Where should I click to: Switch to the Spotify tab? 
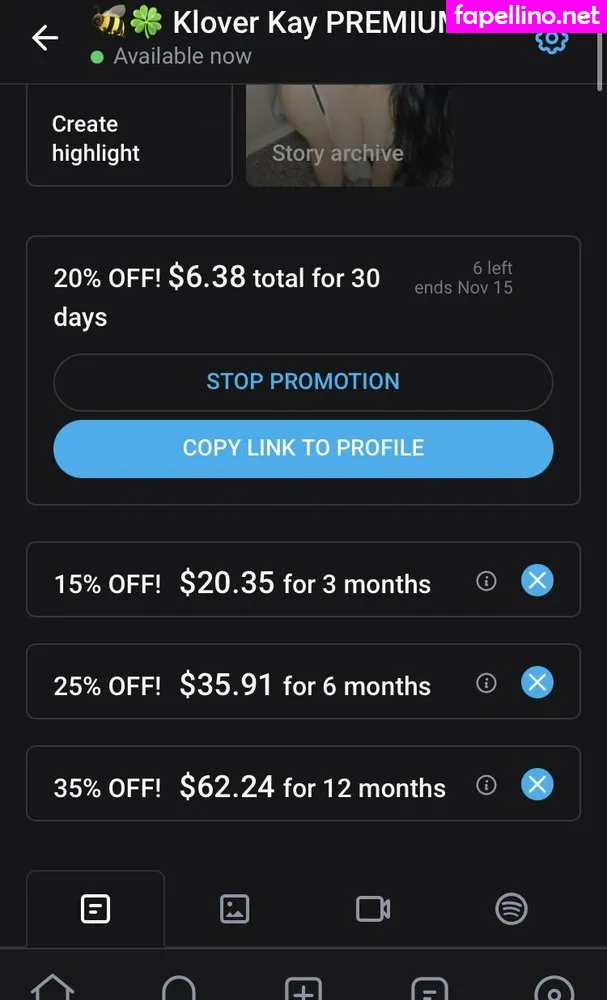tap(511, 909)
